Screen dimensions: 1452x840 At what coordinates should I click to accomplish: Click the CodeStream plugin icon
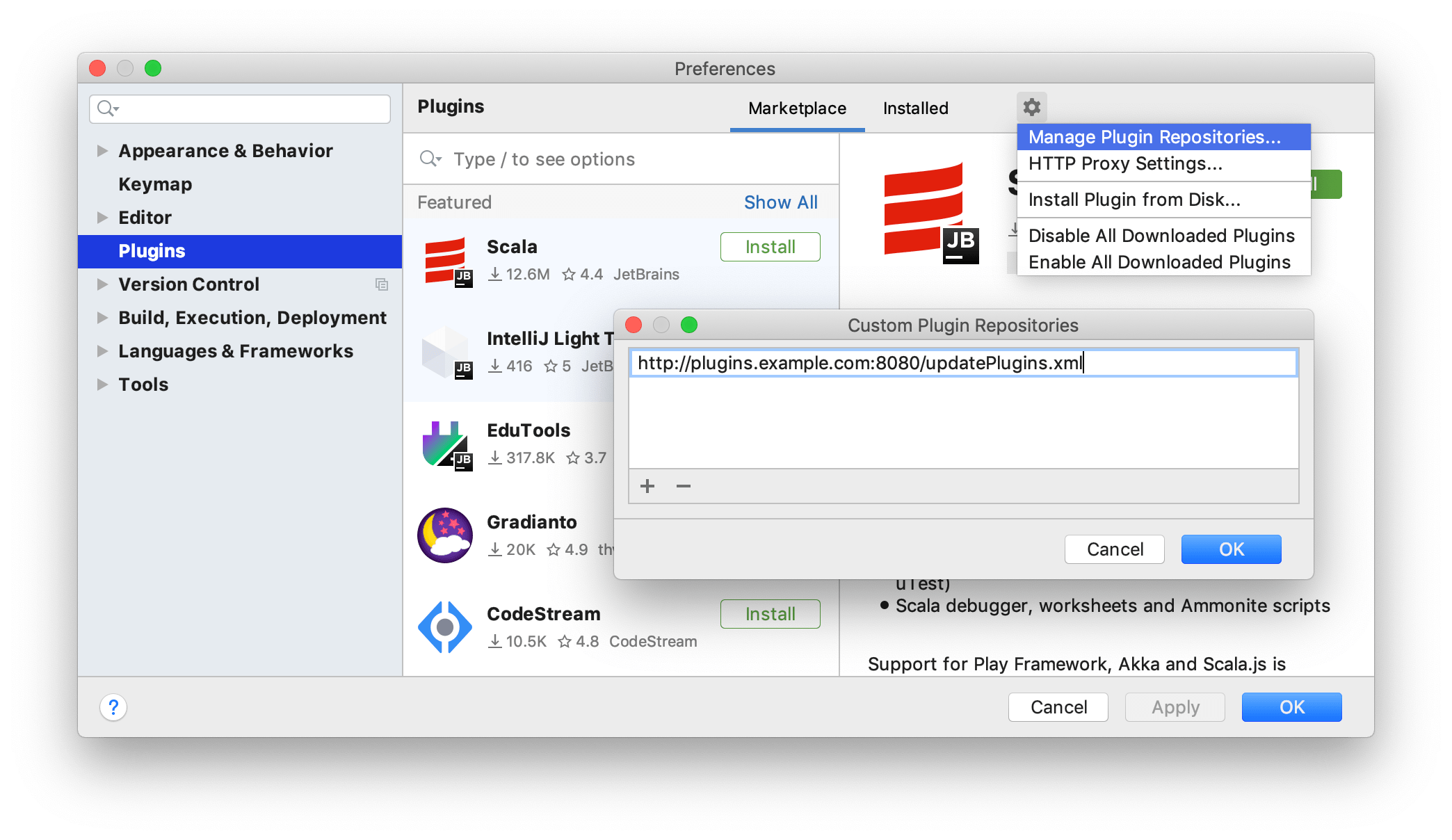click(443, 625)
